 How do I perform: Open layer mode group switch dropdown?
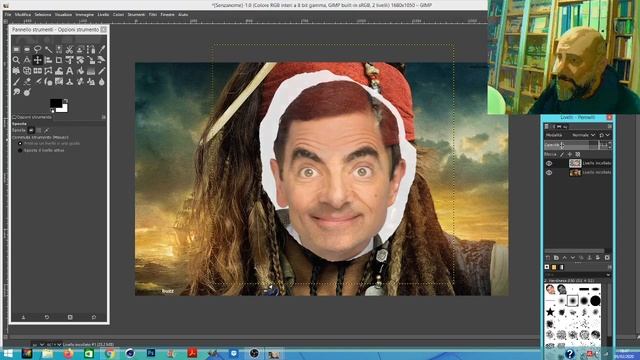click(604, 135)
